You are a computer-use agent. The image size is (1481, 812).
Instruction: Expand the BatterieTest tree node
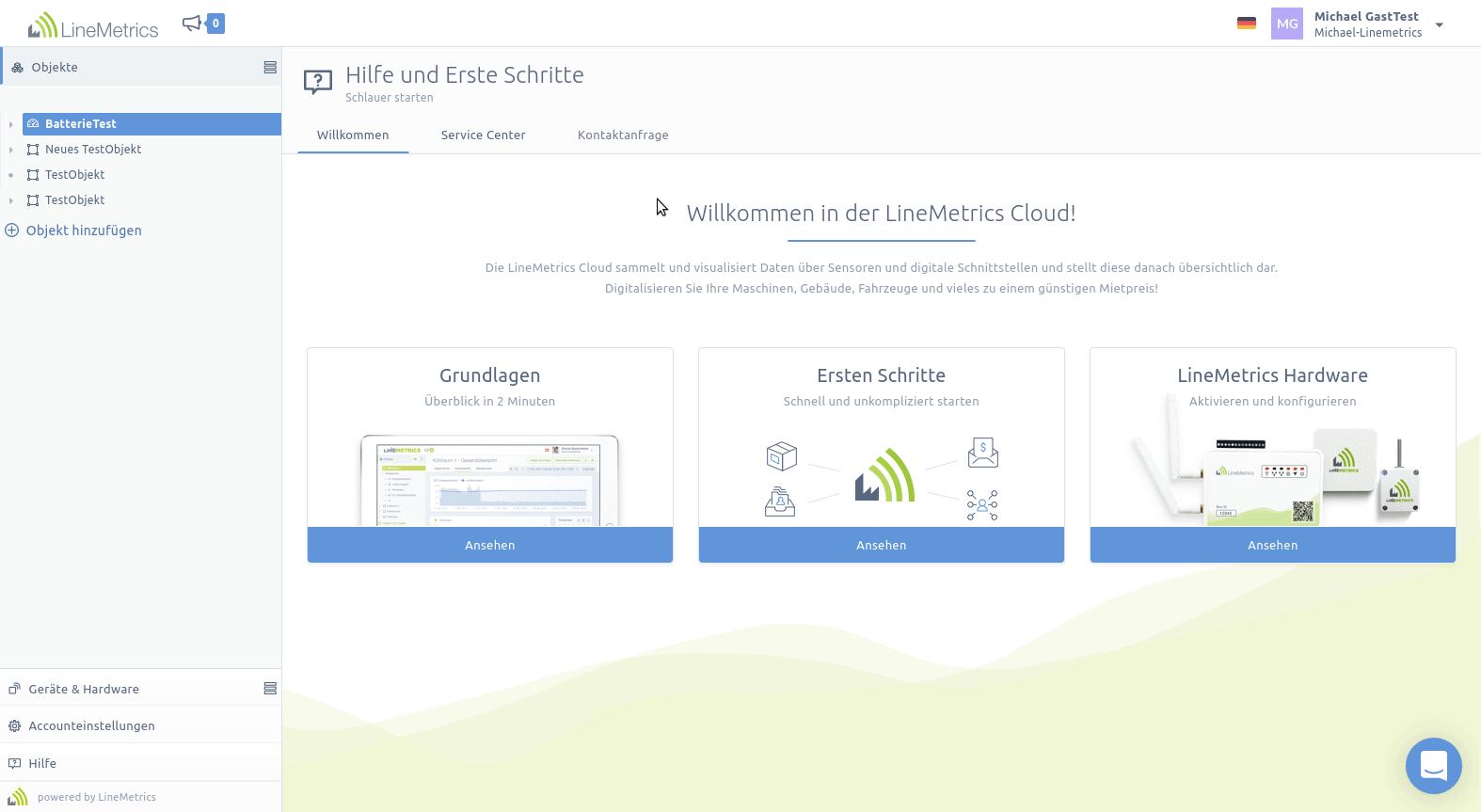pyautogui.click(x=11, y=124)
